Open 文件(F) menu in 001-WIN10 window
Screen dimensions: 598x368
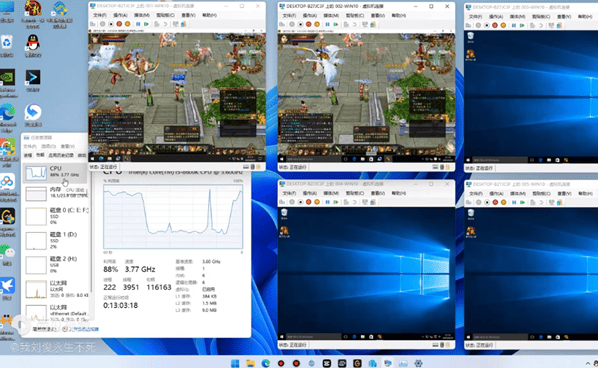coord(100,15)
